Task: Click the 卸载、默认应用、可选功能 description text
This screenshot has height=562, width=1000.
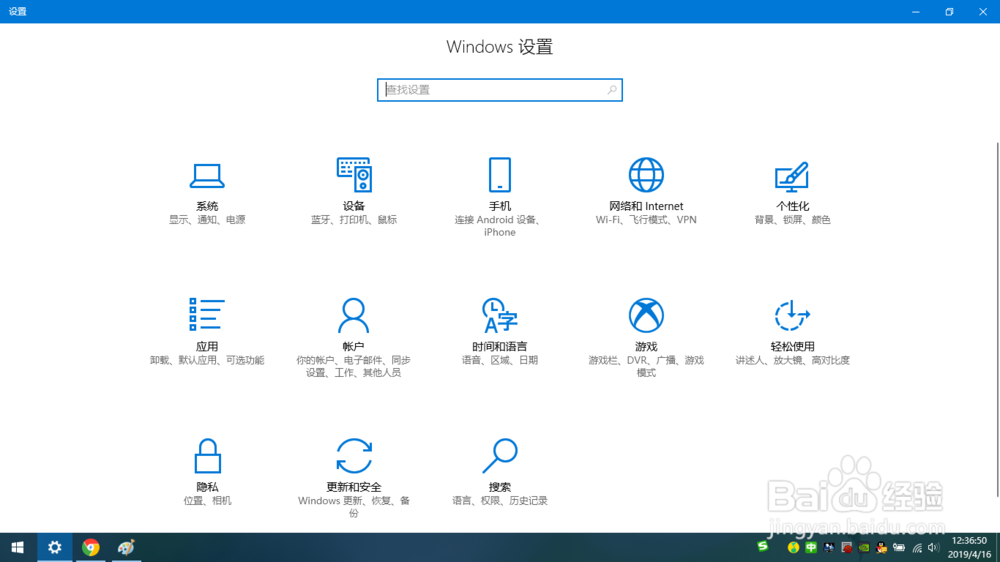Action: [x=207, y=360]
